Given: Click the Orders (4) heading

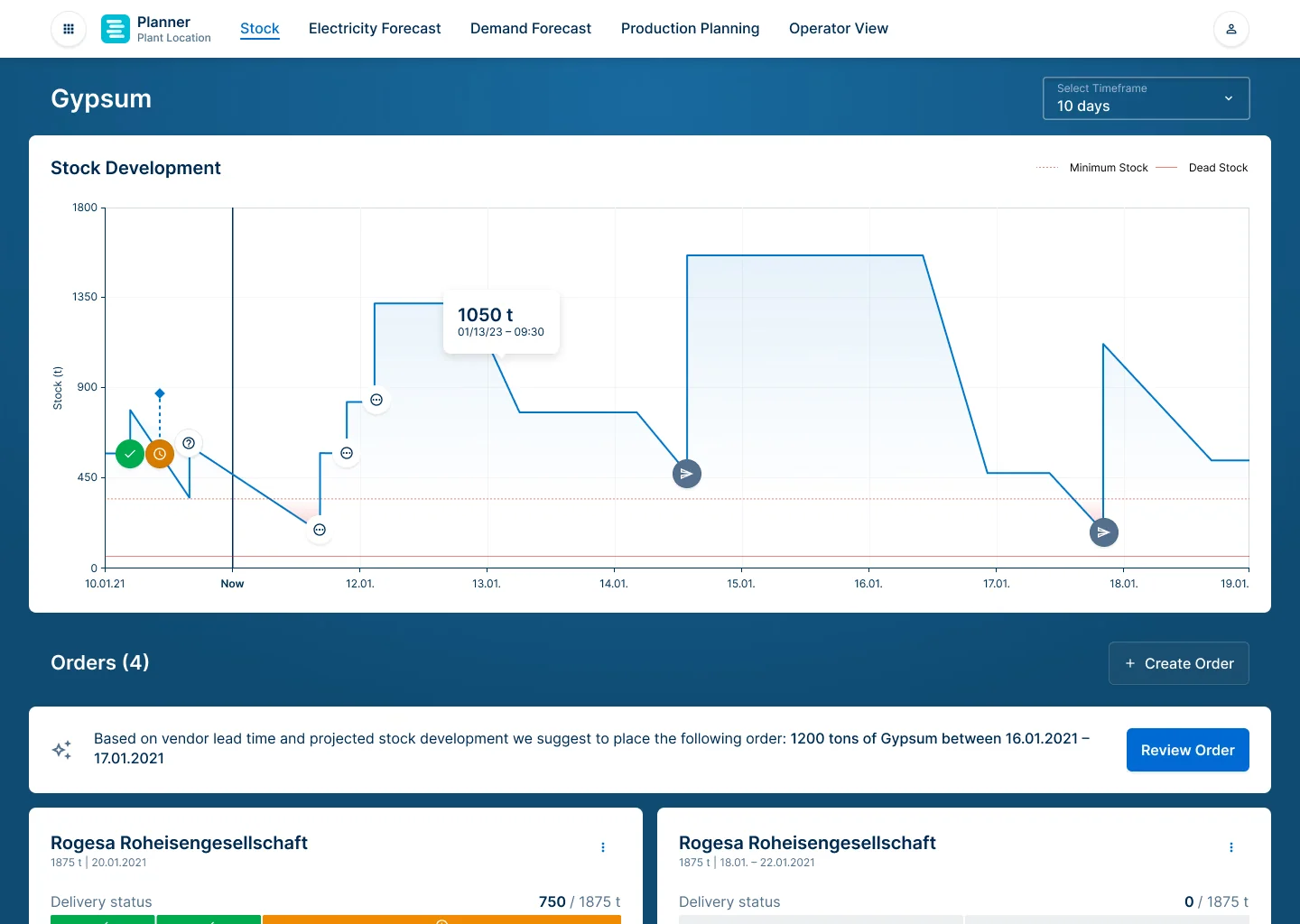Looking at the screenshot, I should (100, 662).
